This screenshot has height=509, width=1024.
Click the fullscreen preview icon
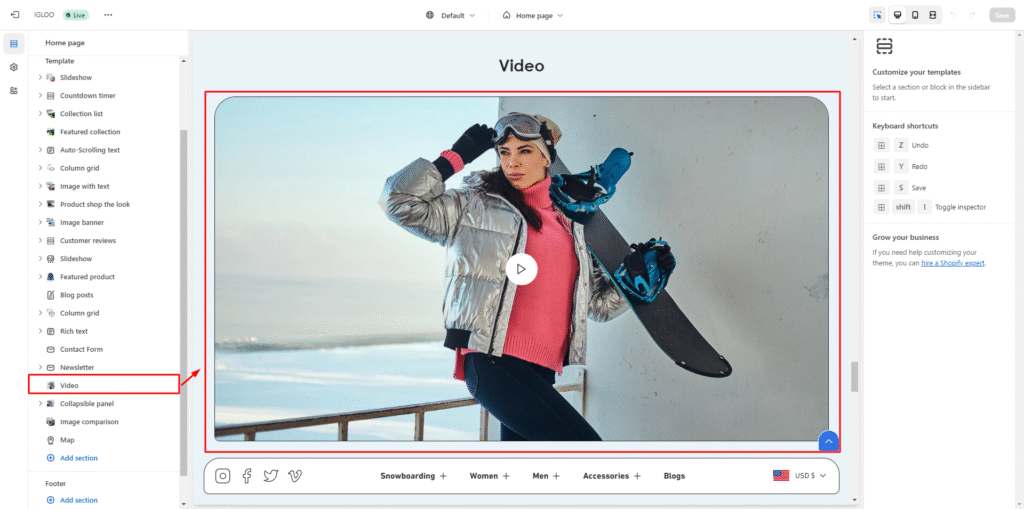click(x=933, y=15)
